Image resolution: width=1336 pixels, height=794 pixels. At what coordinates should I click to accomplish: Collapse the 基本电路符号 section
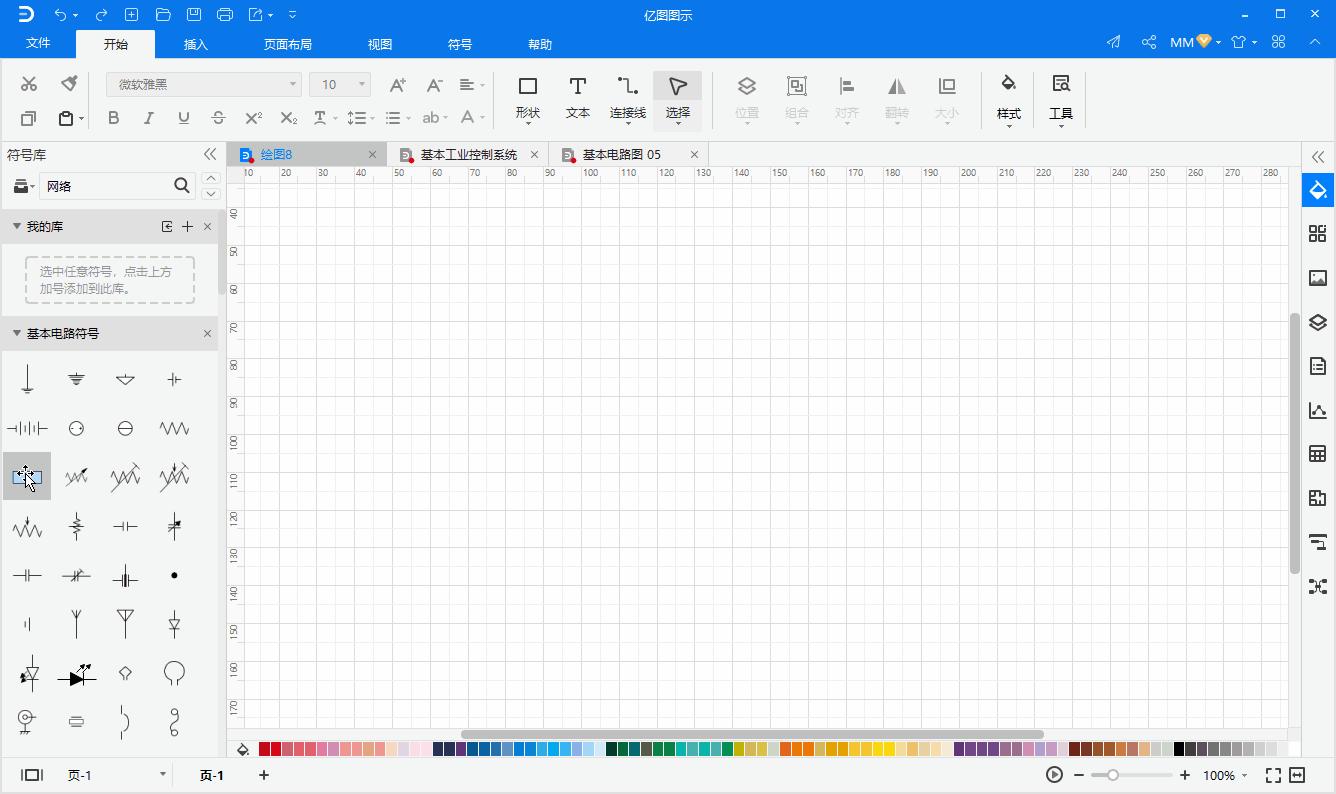click(17, 333)
